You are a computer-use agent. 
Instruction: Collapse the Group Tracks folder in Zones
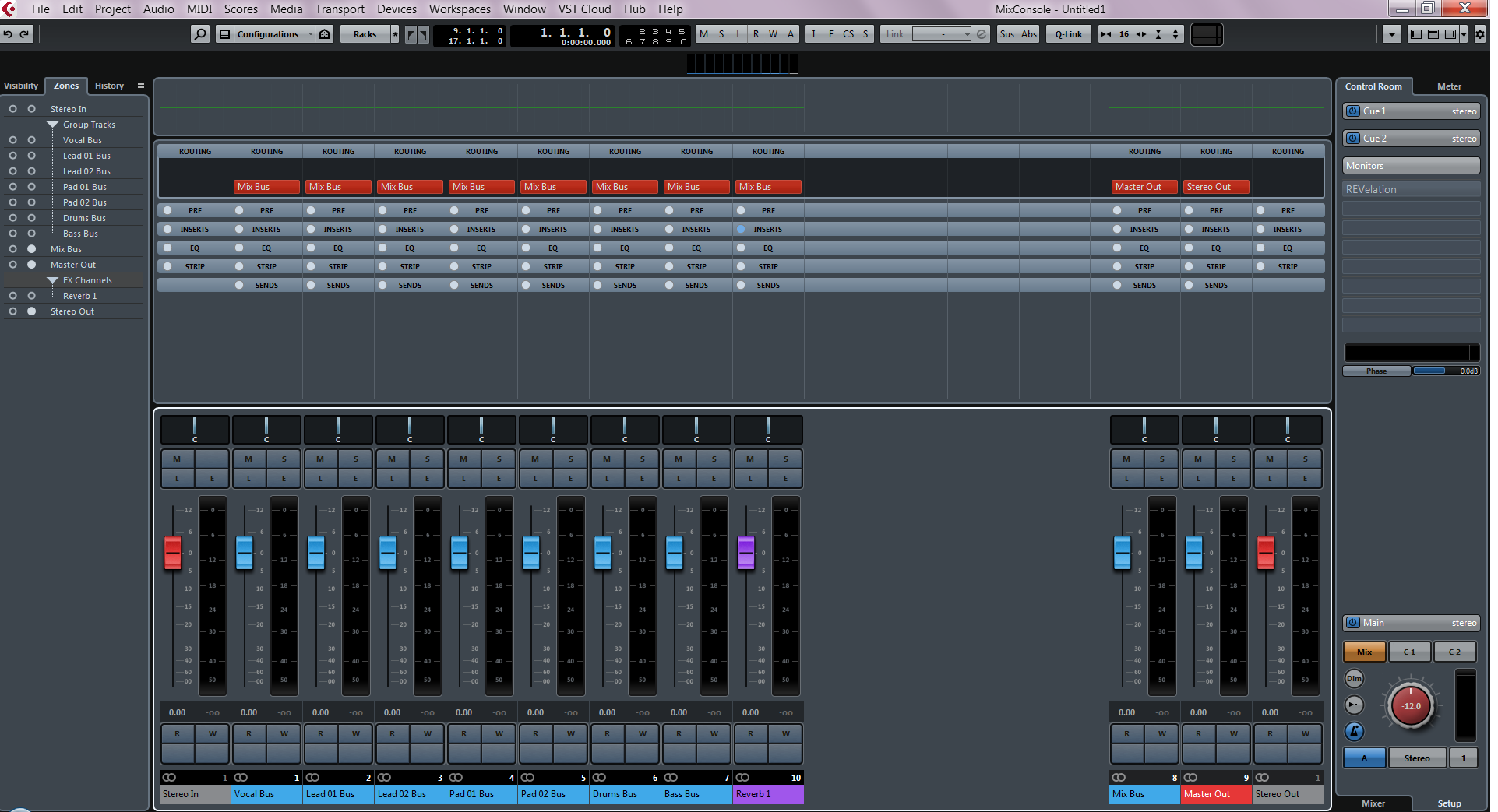coord(53,125)
